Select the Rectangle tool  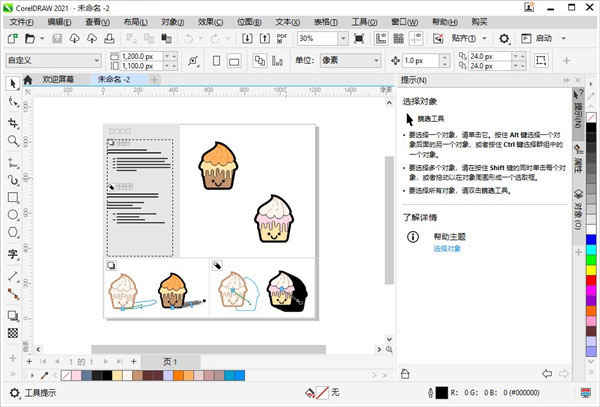[x=13, y=198]
